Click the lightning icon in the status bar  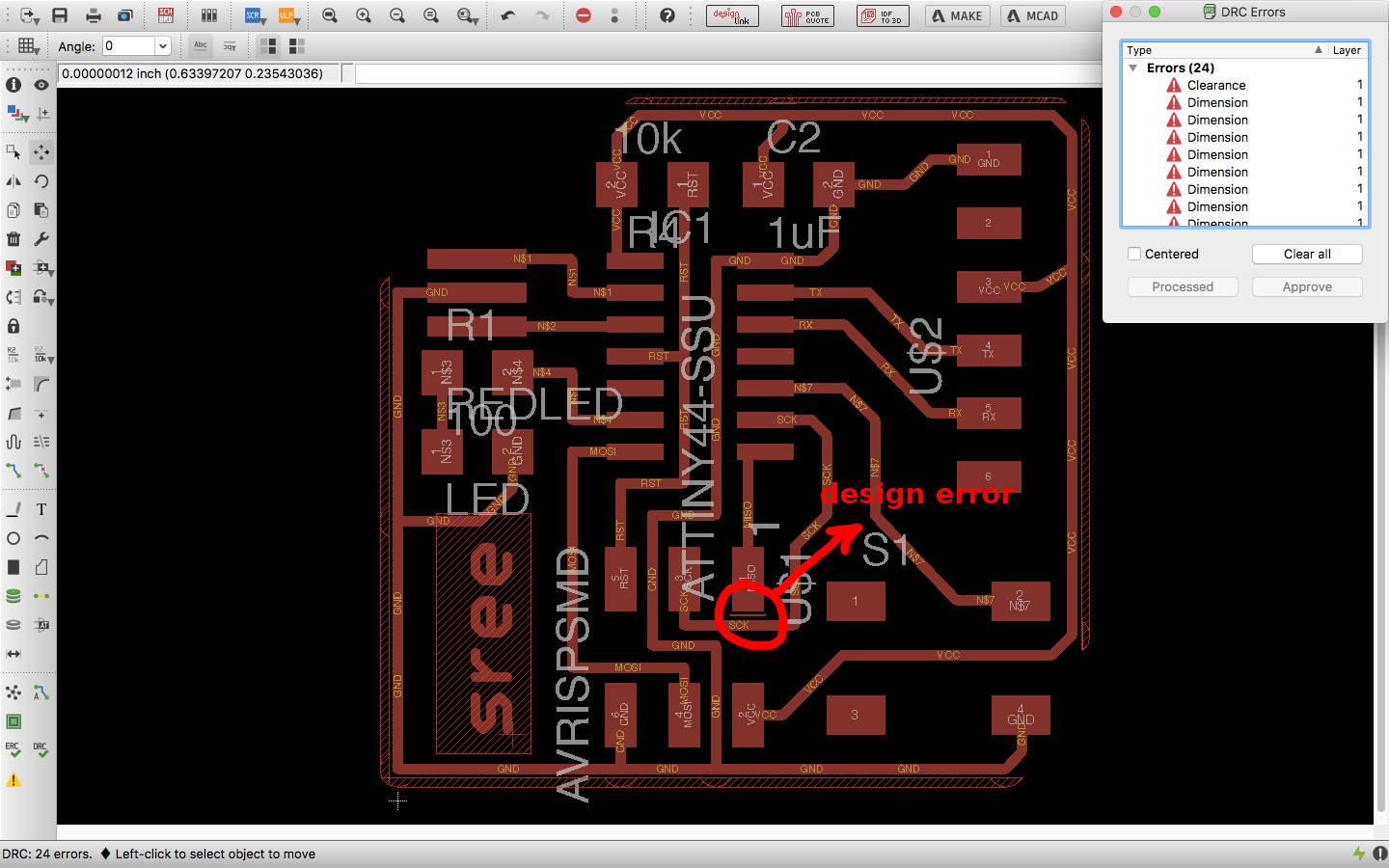(1359, 854)
